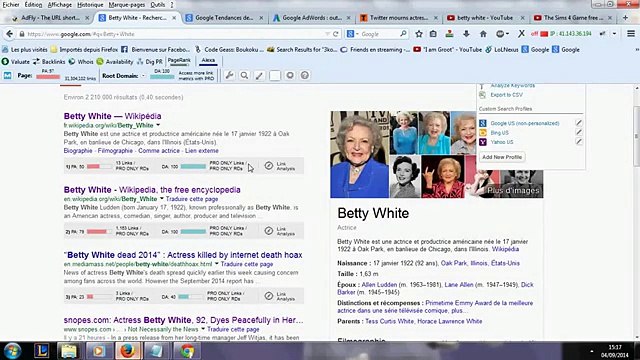Select the MozBar highlighter pencil tool
Screen dimensions: 640x360
click(259, 76)
